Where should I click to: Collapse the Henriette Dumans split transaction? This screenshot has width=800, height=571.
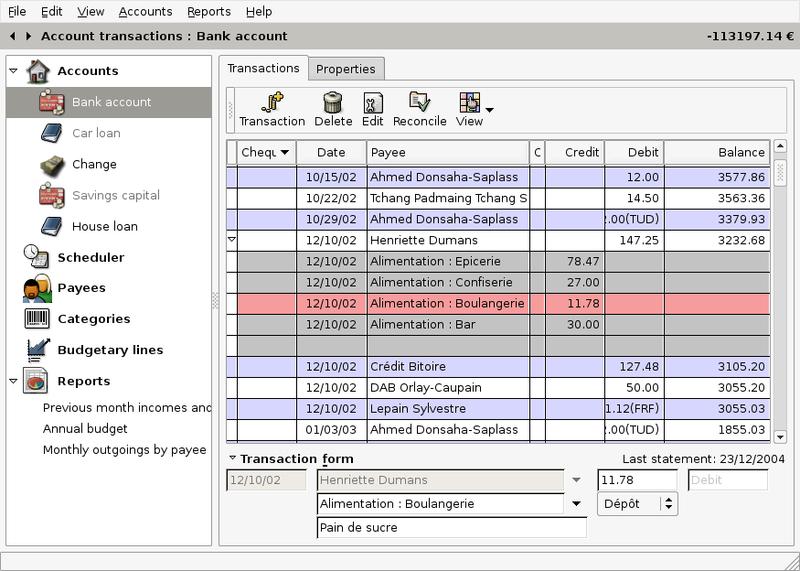click(232, 240)
